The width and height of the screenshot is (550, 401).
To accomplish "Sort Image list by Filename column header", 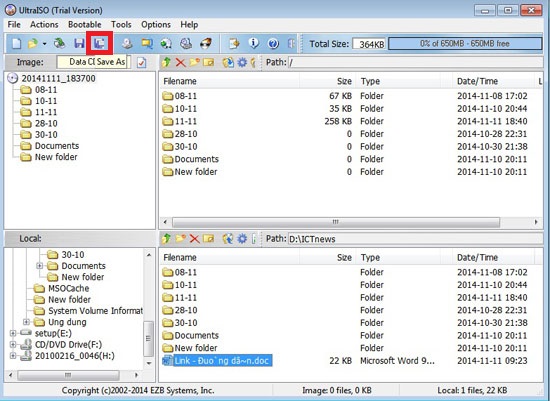I will tap(230, 81).
